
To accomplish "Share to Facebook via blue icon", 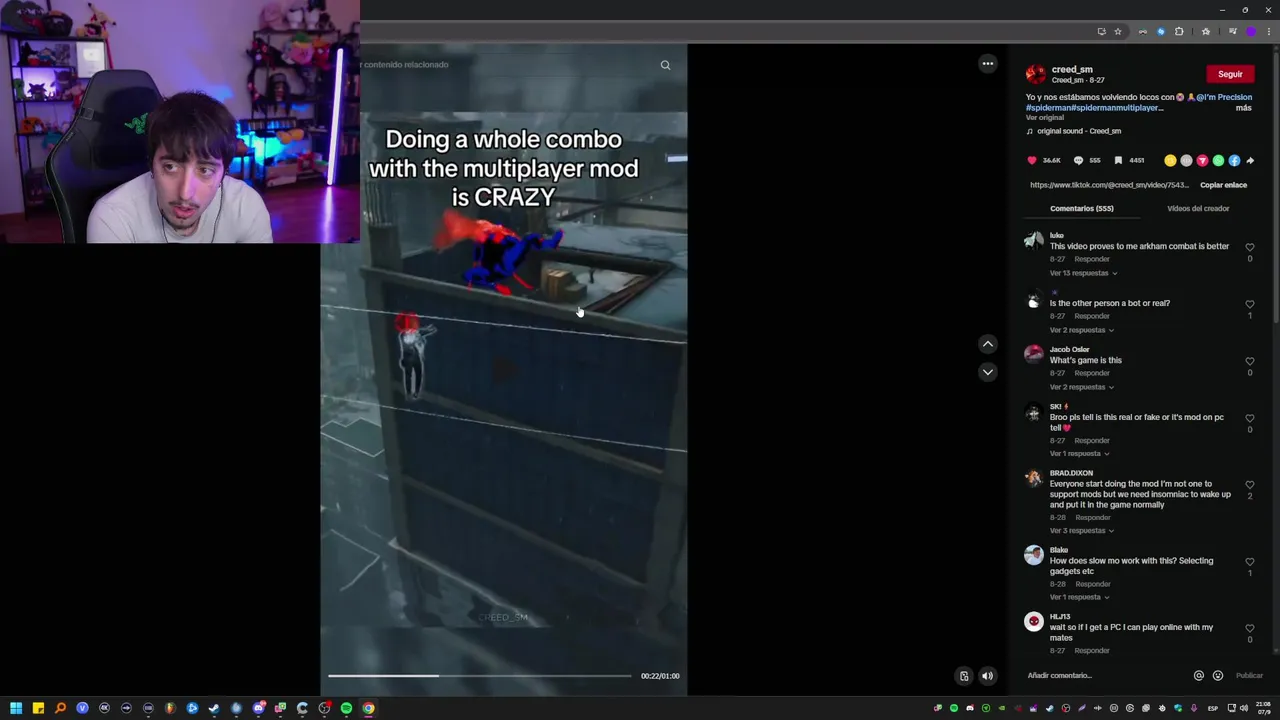I will (1234, 160).
